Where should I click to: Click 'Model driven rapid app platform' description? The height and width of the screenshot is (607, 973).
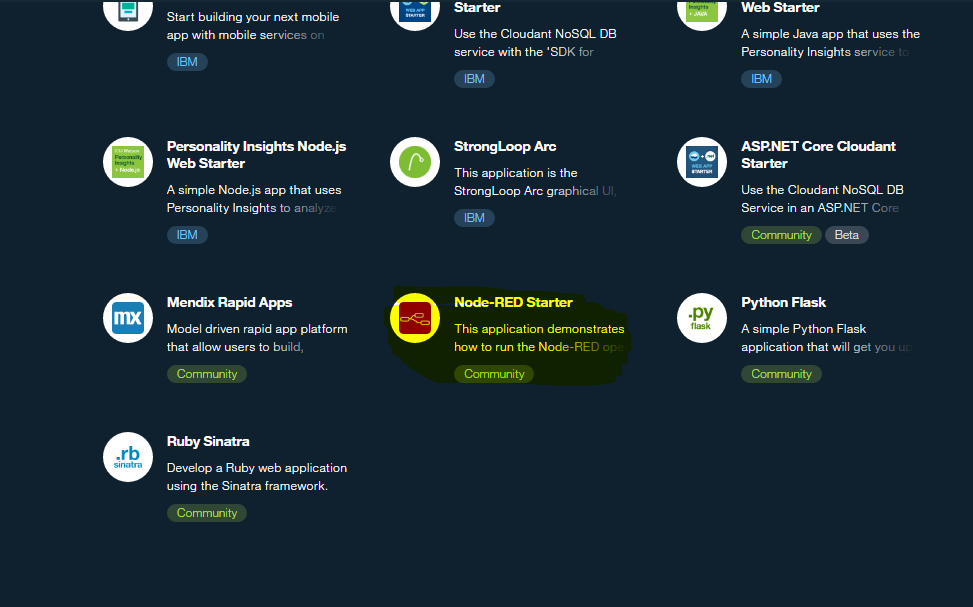tap(257, 329)
